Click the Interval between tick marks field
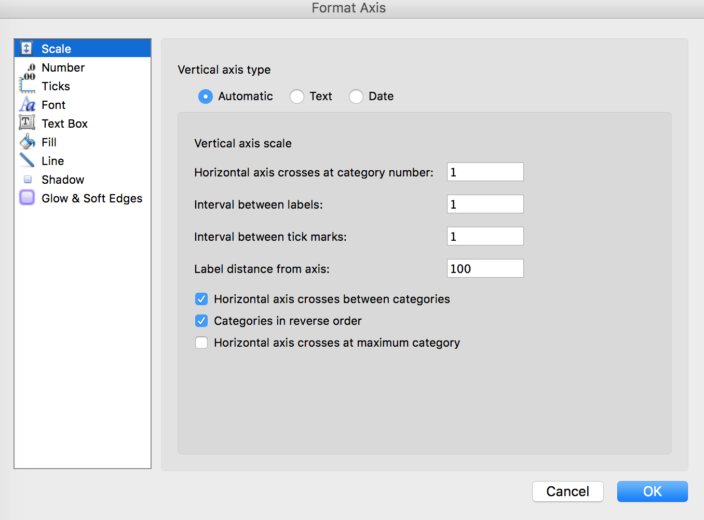This screenshot has width=704, height=520. tap(485, 236)
